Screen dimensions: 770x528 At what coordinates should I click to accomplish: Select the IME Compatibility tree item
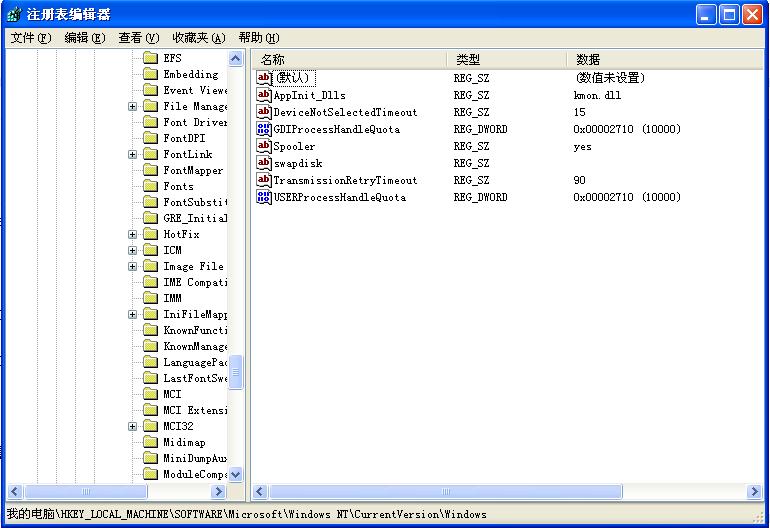195,282
